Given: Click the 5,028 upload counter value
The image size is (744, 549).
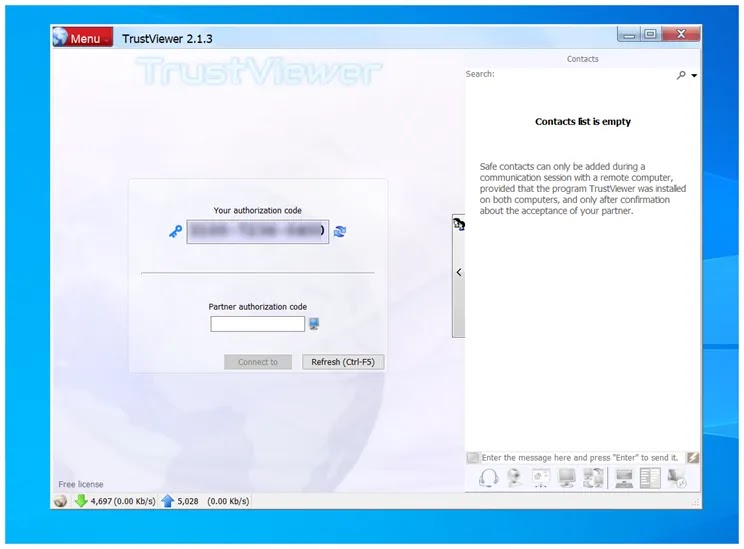Looking at the screenshot, I should 188,501.
